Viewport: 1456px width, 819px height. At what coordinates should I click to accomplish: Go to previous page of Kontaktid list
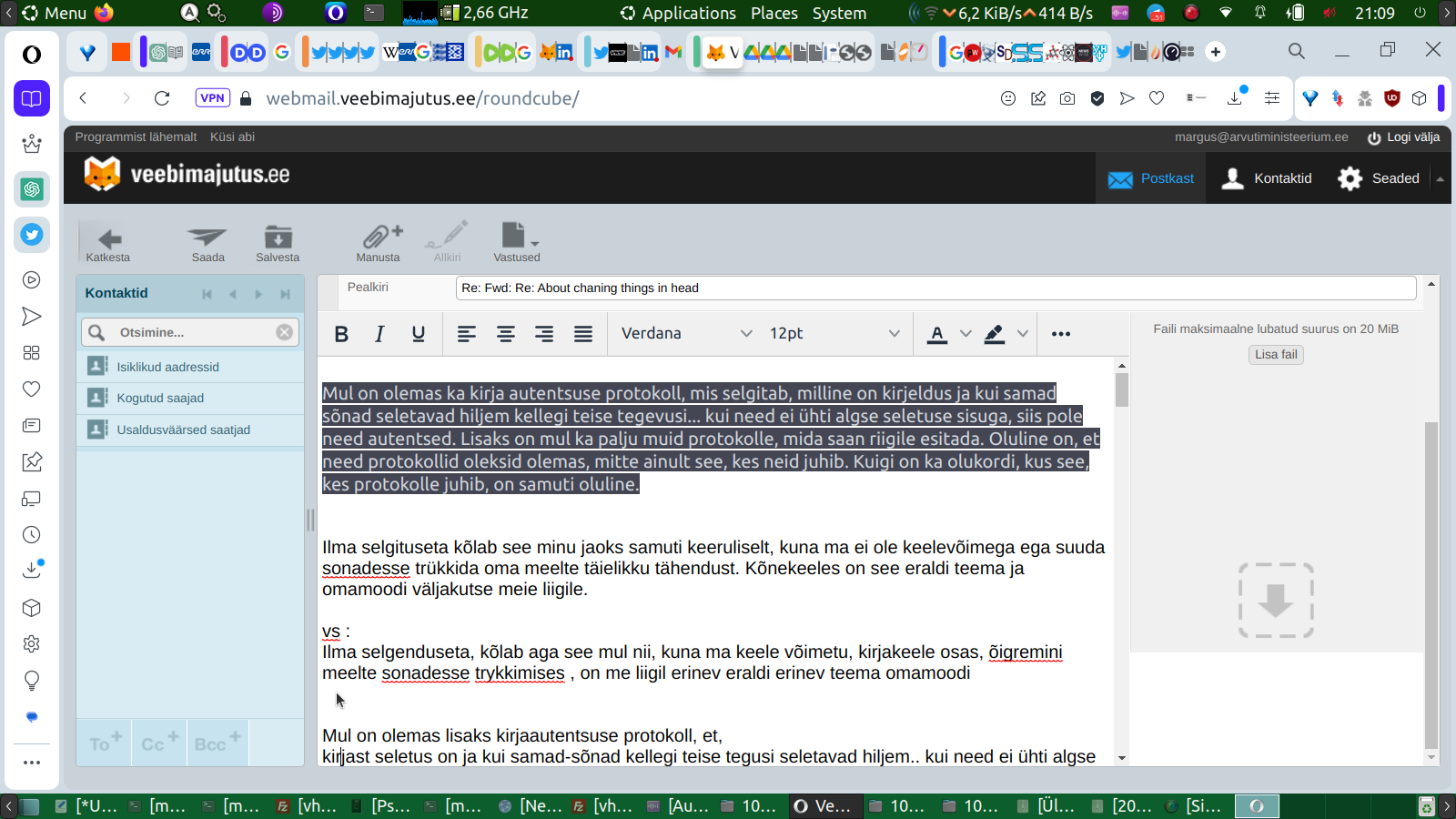click(233, 294)
